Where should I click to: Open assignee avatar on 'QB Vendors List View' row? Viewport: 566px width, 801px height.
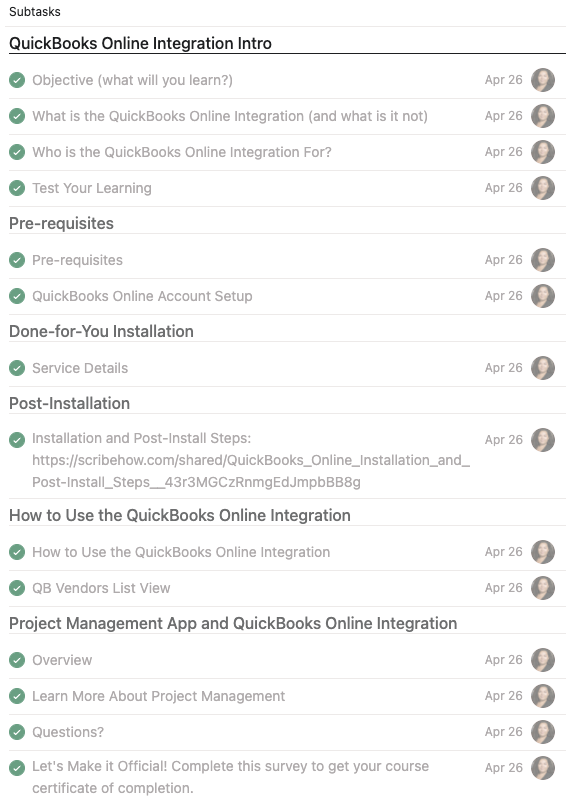543,588
